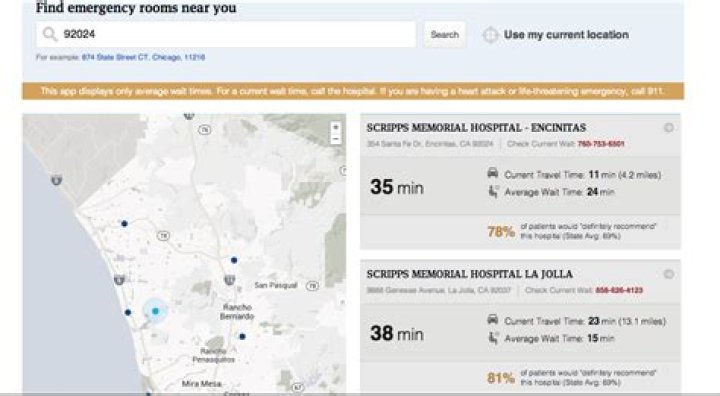
Task: Zoom out the map with minus button
Action: click(x=336, y=138)
